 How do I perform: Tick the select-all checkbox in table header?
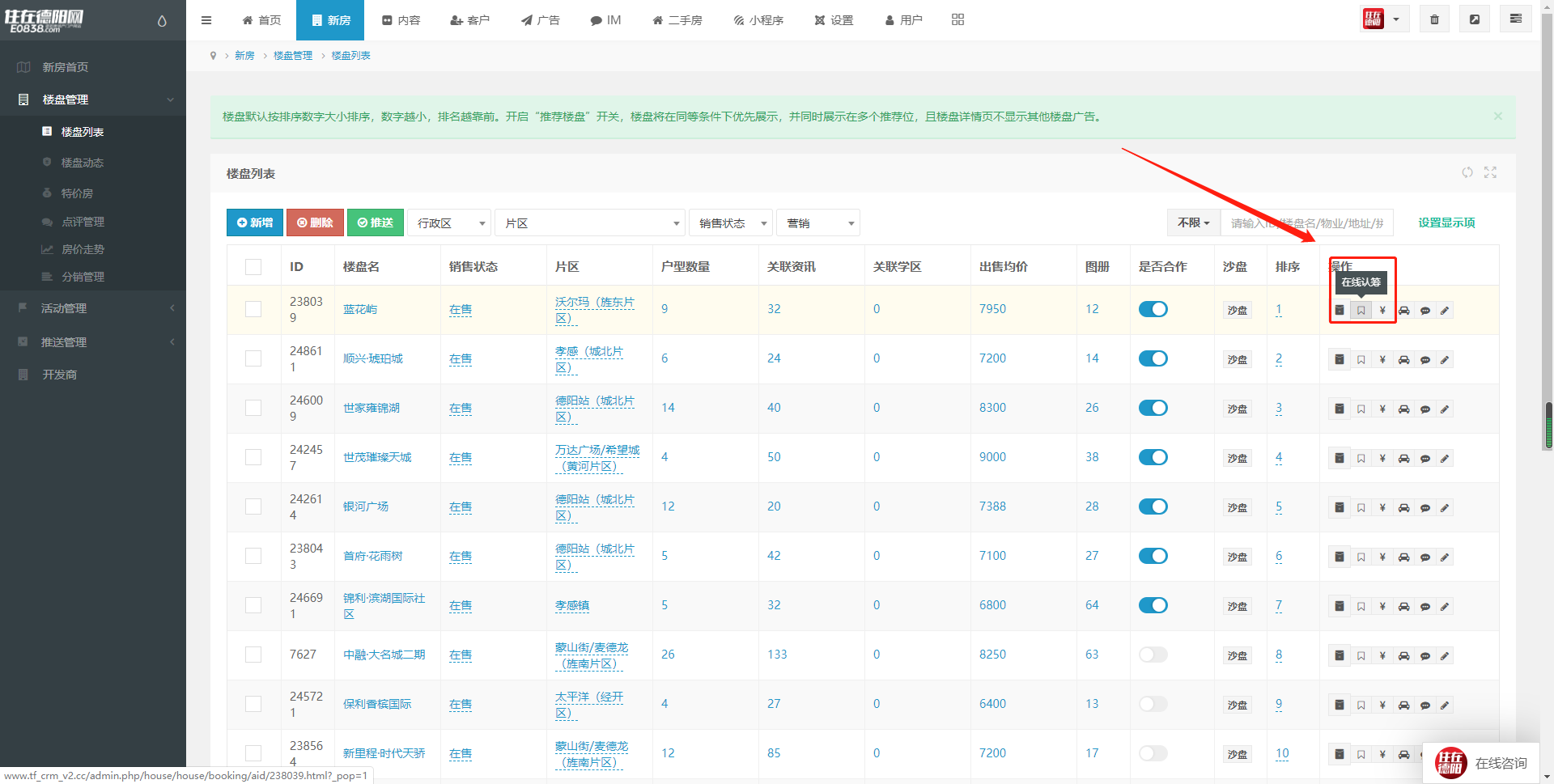253,267
